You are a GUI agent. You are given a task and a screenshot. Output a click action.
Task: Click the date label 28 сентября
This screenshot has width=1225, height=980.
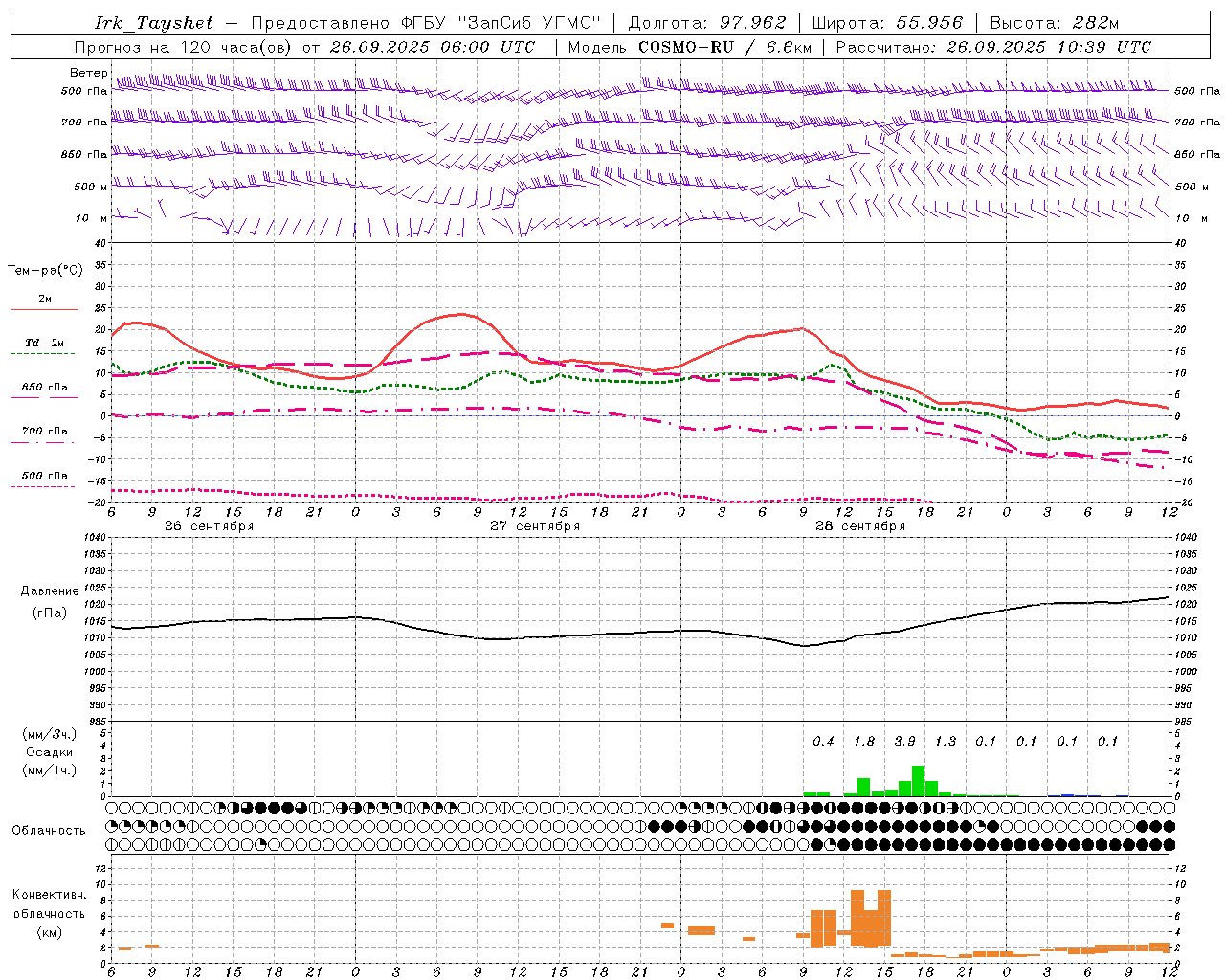[860, 525]
